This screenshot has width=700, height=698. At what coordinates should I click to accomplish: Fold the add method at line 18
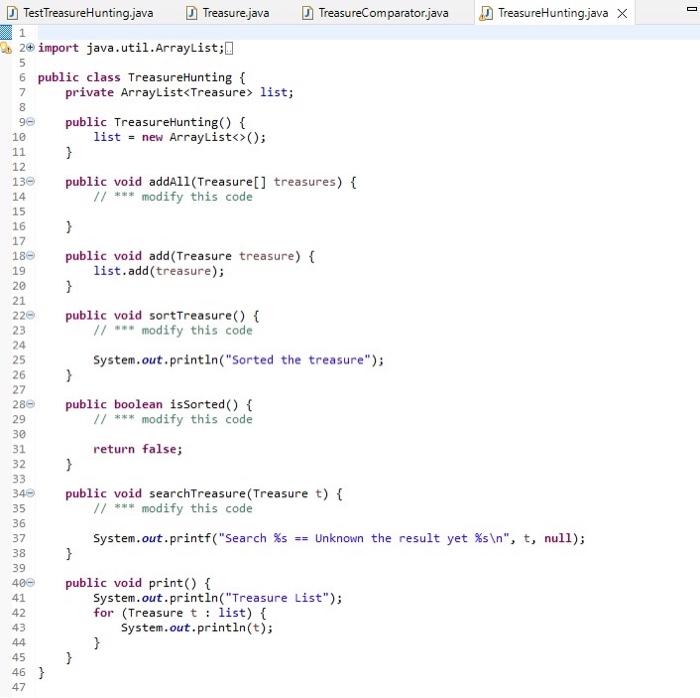(x=30, y=256)
